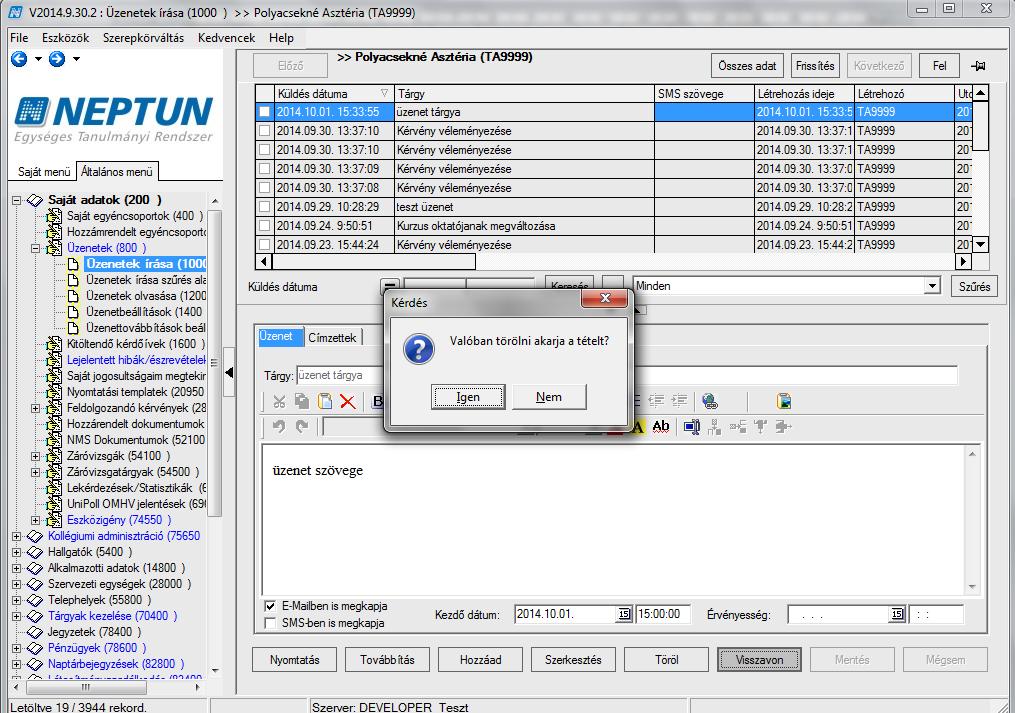Click the Cut scissors icon in editor toolbar

click(x=279, y=402)
